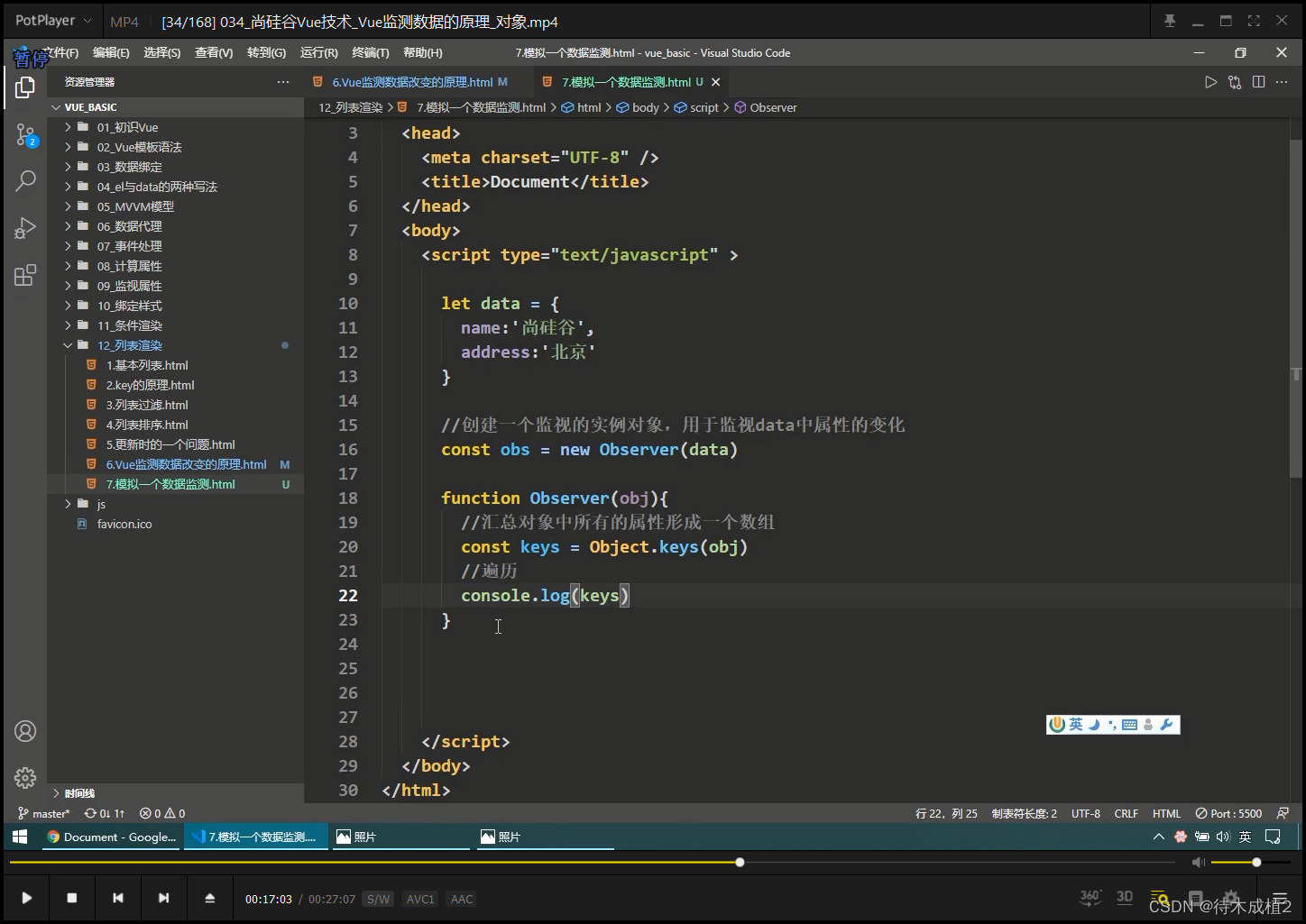The height and width of the screenshot is (924, 1306).
Task: Jump to the previous file in PotPlayer
Action: [x=118, y=898]
